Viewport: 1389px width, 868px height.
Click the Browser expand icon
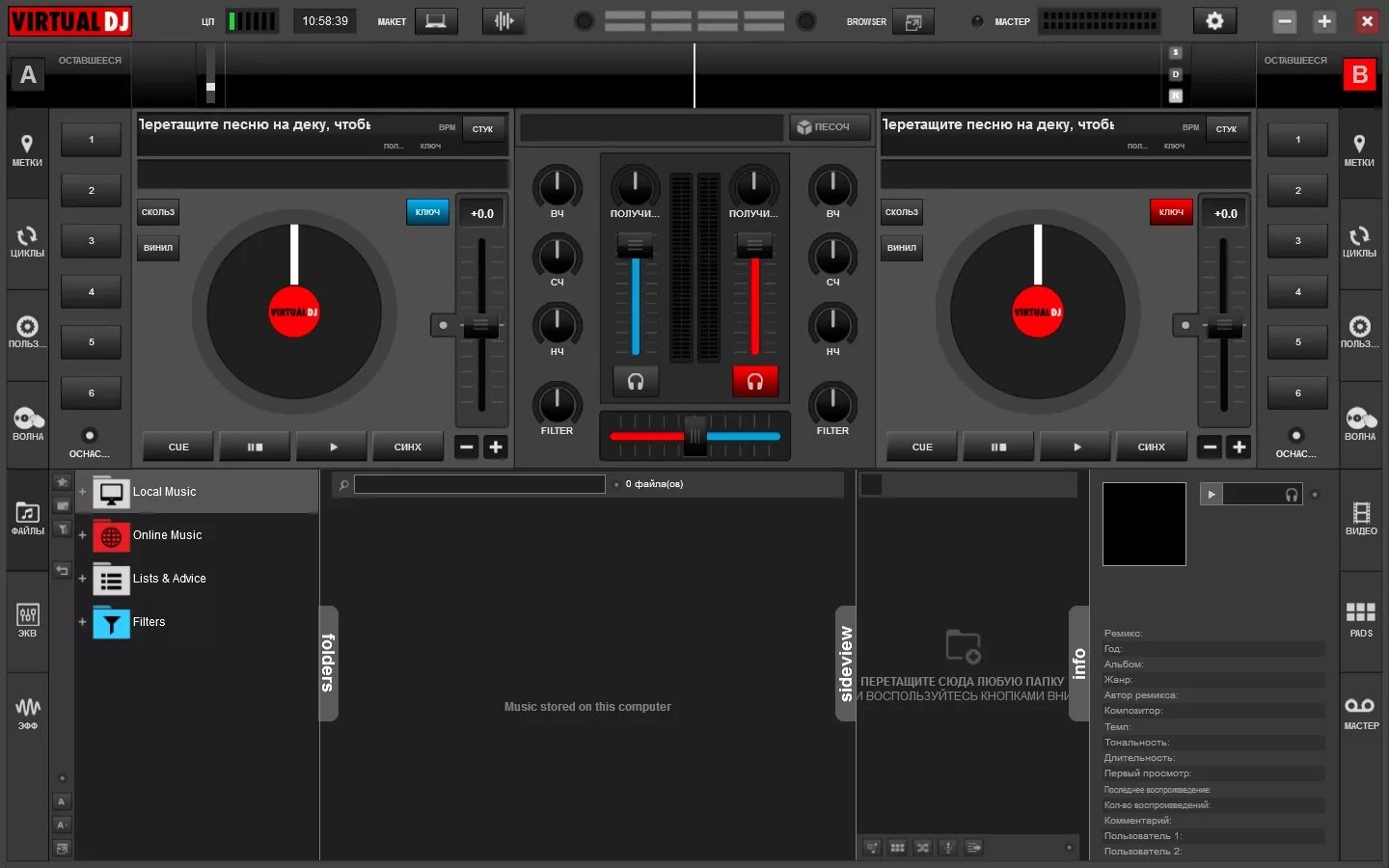[913, 21]
